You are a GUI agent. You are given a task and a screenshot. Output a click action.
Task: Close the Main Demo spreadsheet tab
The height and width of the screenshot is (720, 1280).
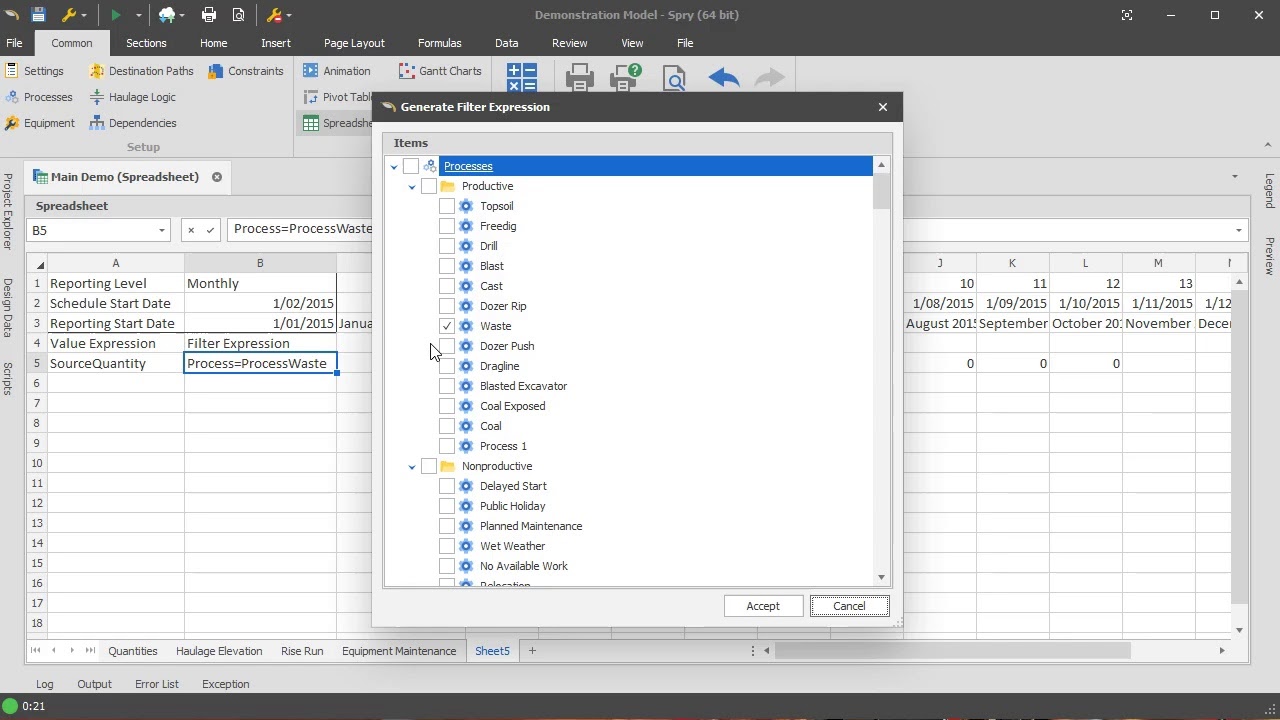[x=217, y=177]
